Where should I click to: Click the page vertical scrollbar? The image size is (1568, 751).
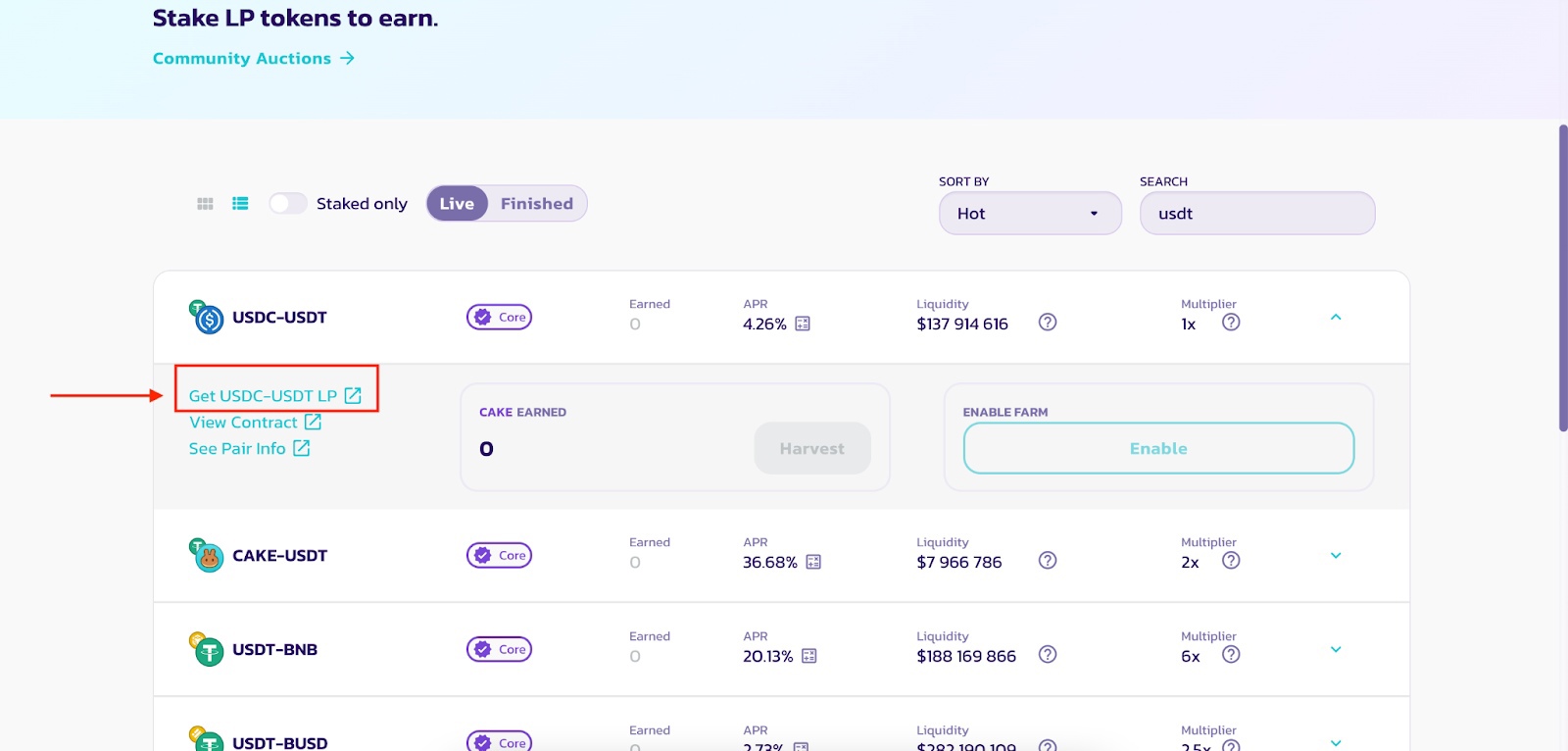click(x=1563, y=277)
